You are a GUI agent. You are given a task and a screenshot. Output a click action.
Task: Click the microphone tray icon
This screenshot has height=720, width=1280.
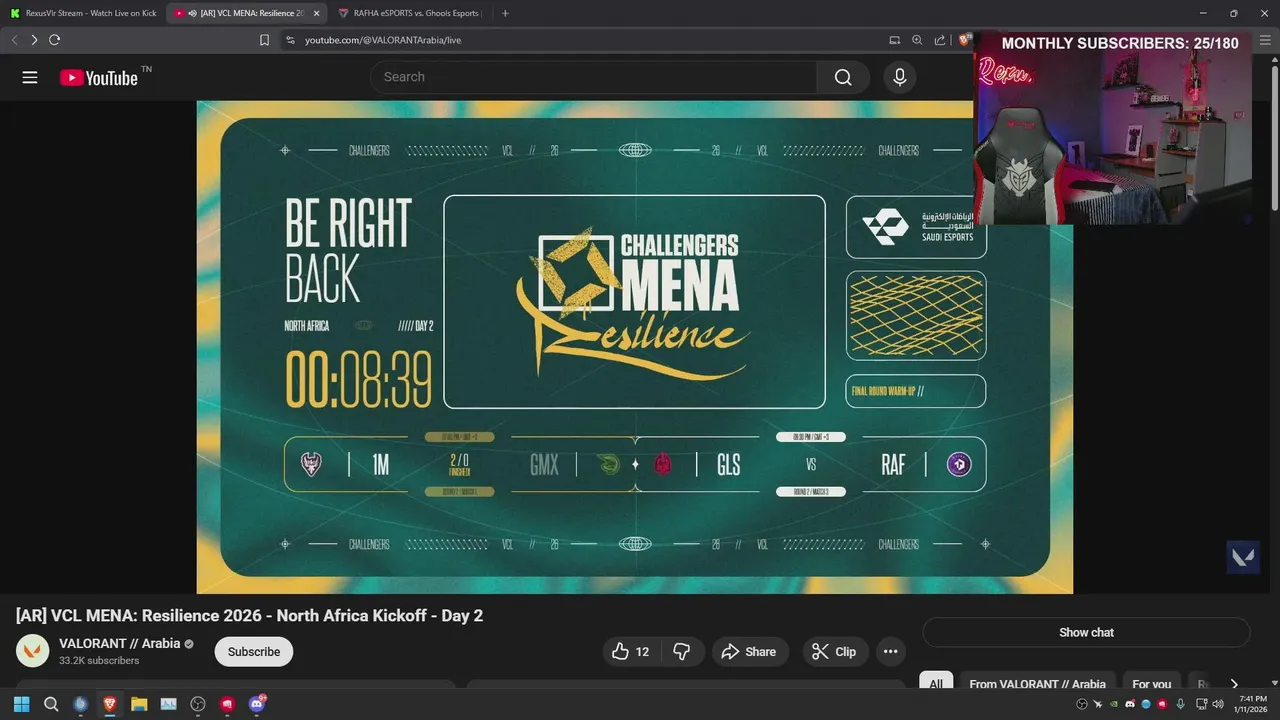1181,704
